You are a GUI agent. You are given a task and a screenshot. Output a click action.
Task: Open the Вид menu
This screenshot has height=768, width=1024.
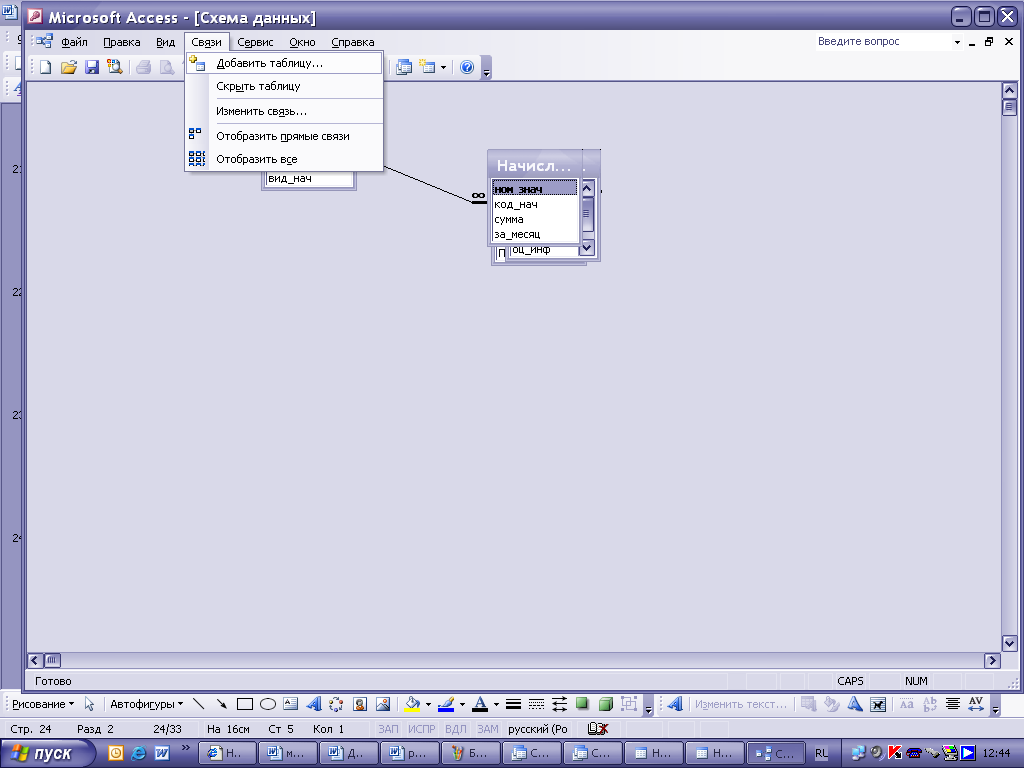(165, 42)
